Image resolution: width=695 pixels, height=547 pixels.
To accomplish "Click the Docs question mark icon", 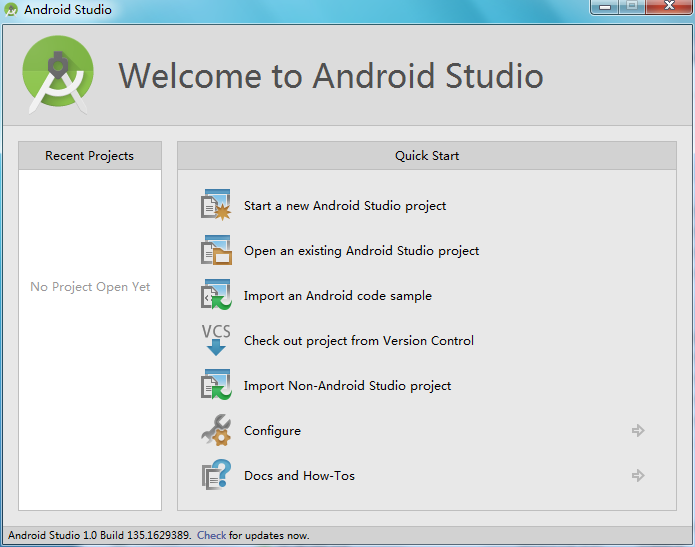I will [x=216, y=475].
